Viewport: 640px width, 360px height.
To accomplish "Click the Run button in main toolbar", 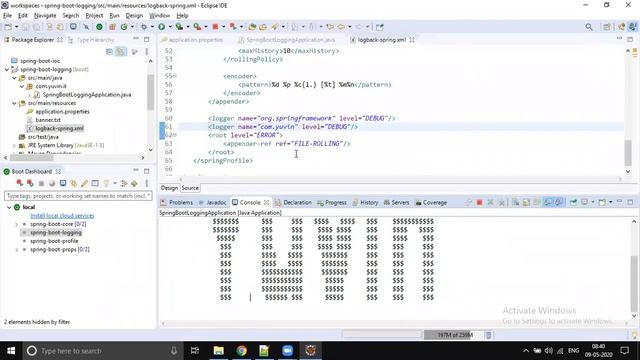I will coord(162,27).
